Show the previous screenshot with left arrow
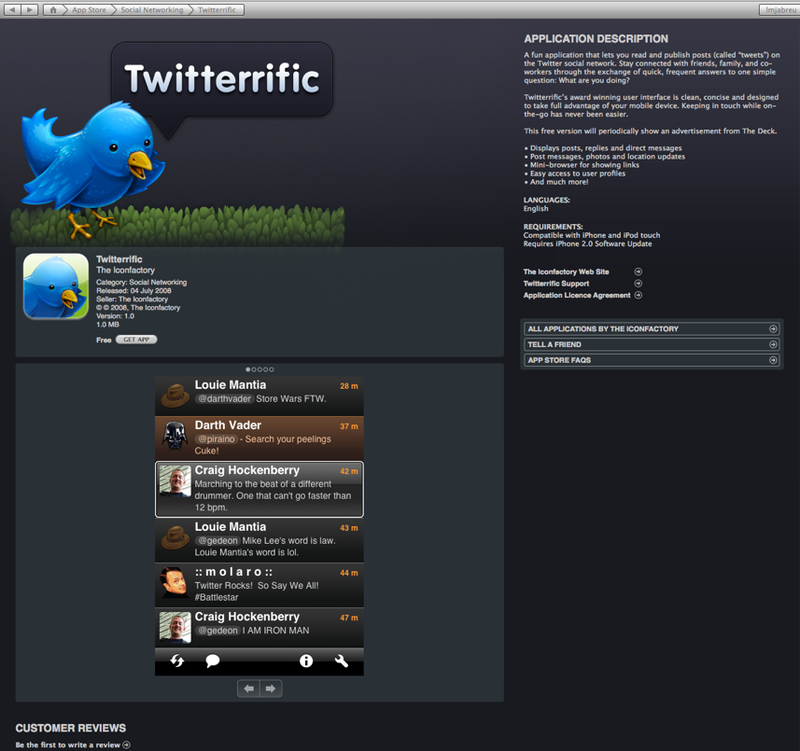 click(248, 689)
